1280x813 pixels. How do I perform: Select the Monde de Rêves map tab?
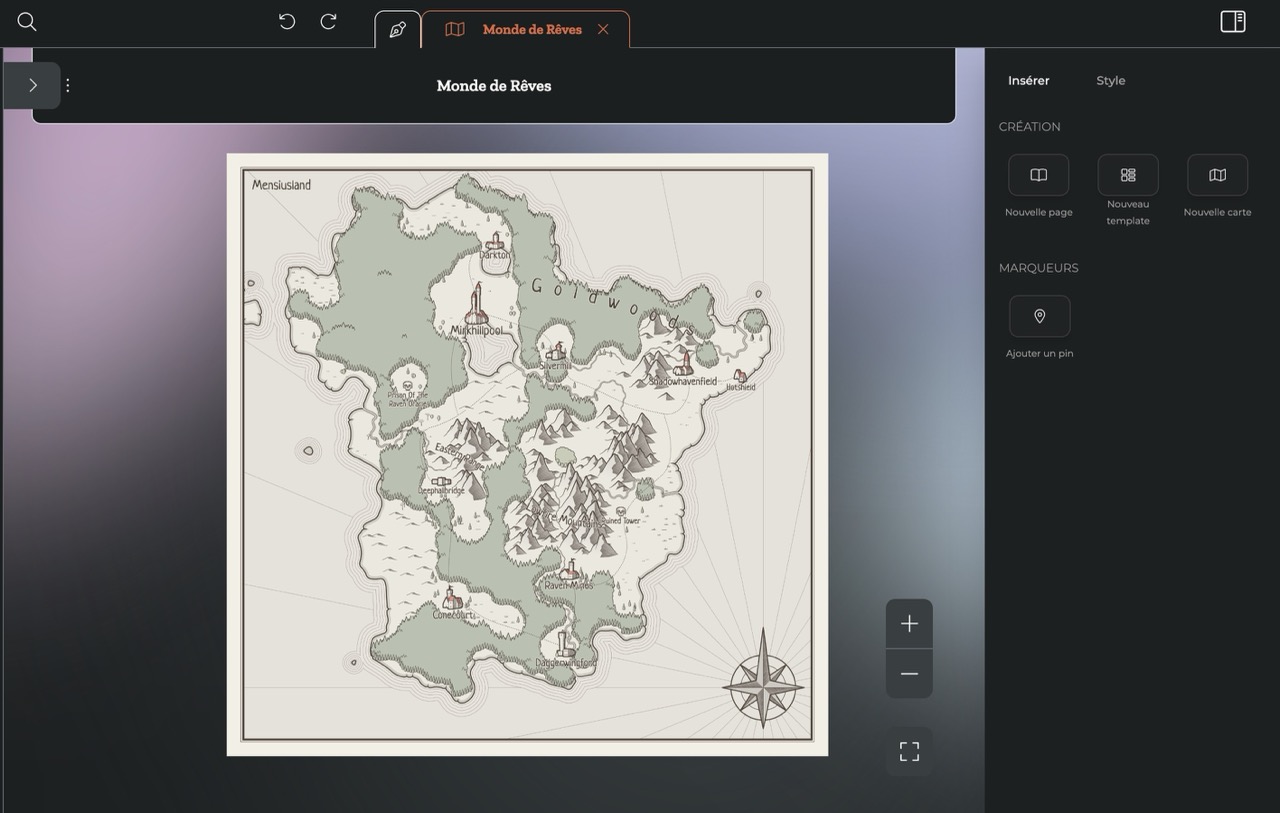[x=518, y=30]
